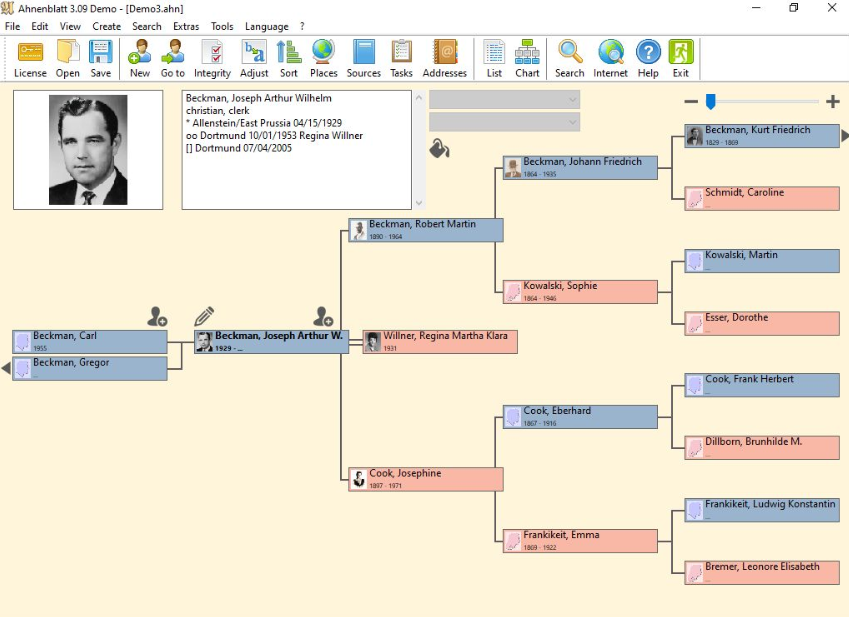Select Dillborn, Brunhilde M. box

[762, 448]
